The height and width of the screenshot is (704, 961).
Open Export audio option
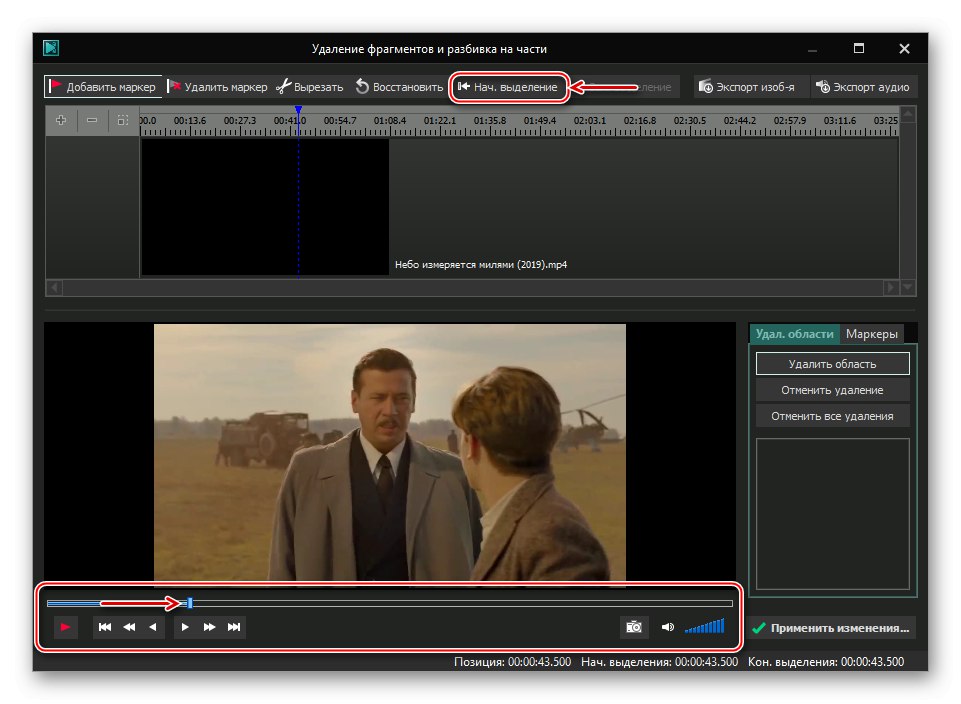pos(865,87)
